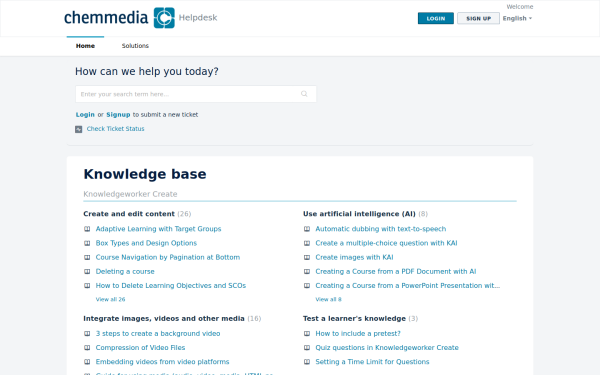Click article icon beside Creating a Course from PDF

pos(307,271)
